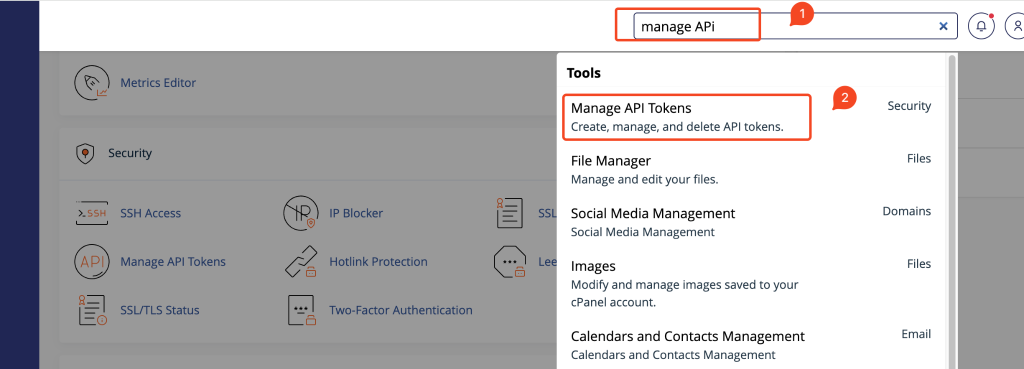Open Calendars and Contacts Management result
Image resolution: width=1024 pixels, height=369 pixels.
(x=751, y=345)
